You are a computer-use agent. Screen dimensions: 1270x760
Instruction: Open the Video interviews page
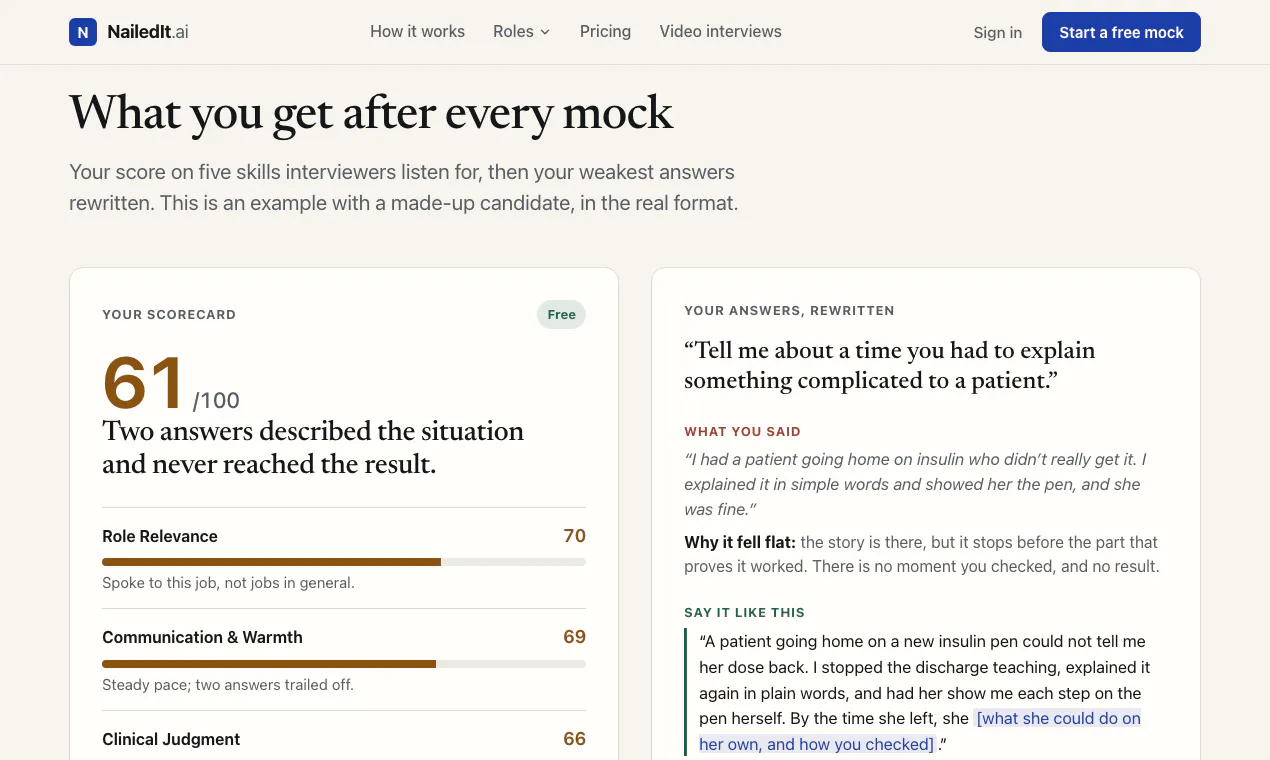720,32
